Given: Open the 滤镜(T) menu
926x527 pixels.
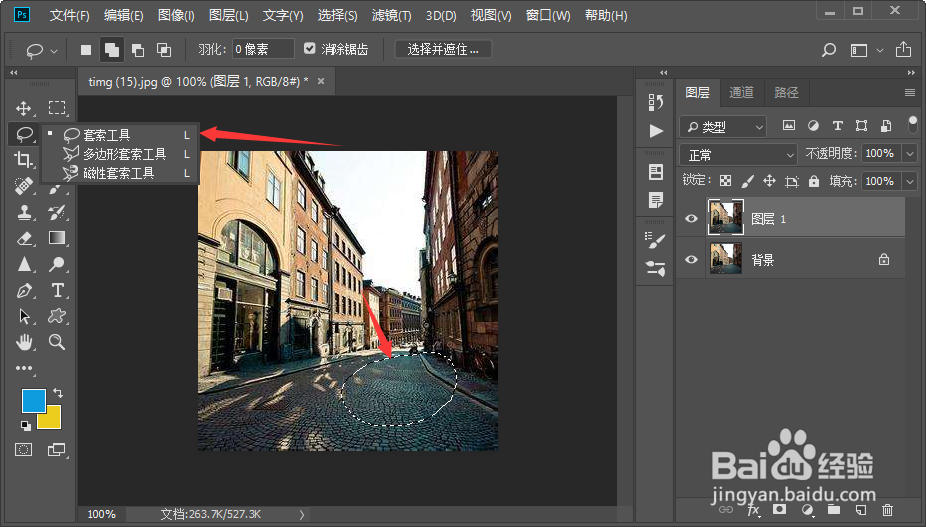Looking at the screenshot, I should click(392, 15).
